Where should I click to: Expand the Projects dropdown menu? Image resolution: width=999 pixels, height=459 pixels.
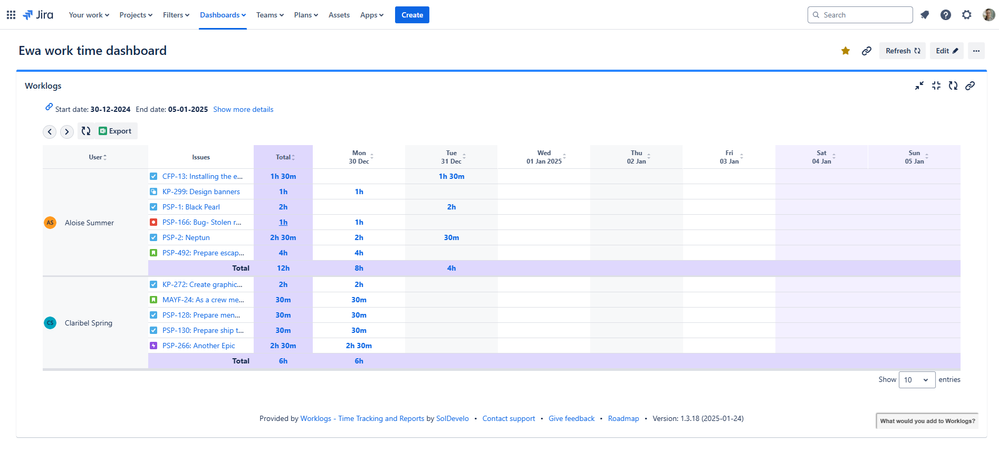point(136,15)
